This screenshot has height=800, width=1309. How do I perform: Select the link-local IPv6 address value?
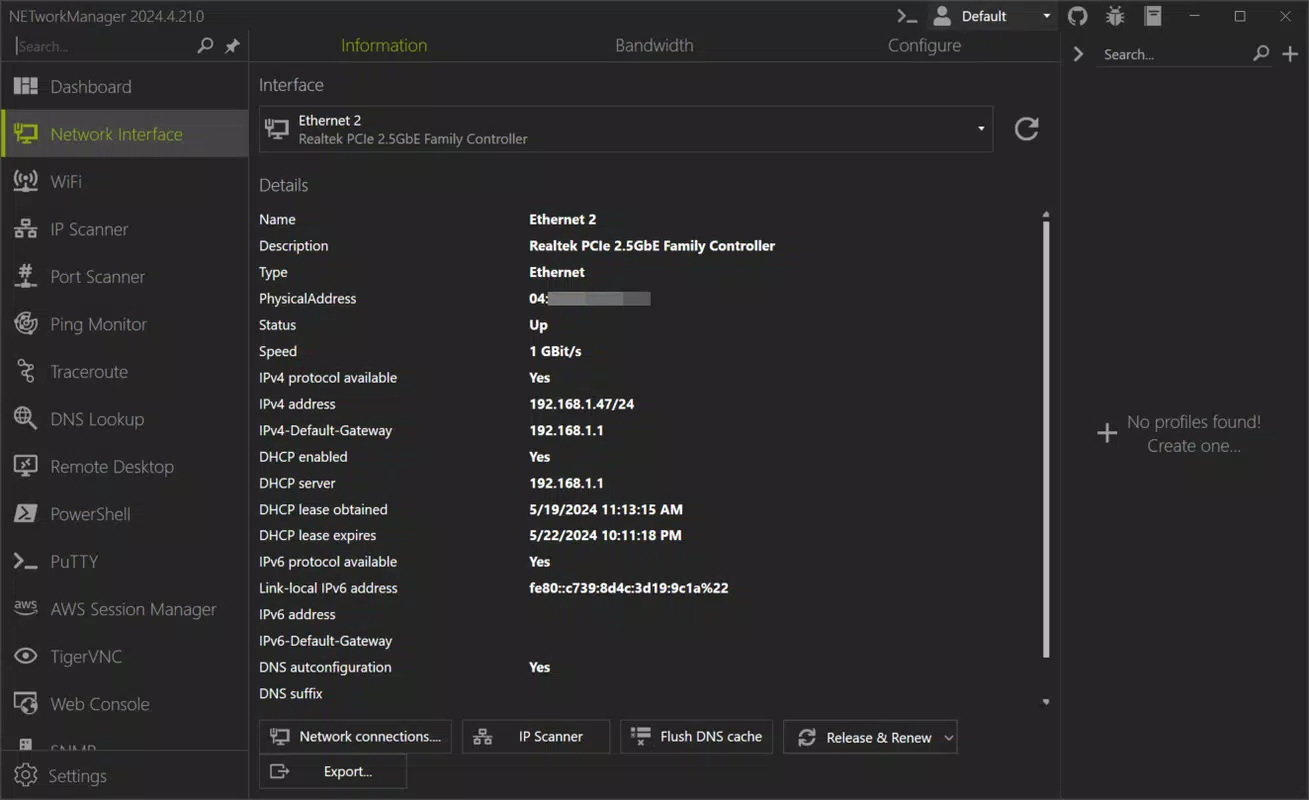[629, 588]
